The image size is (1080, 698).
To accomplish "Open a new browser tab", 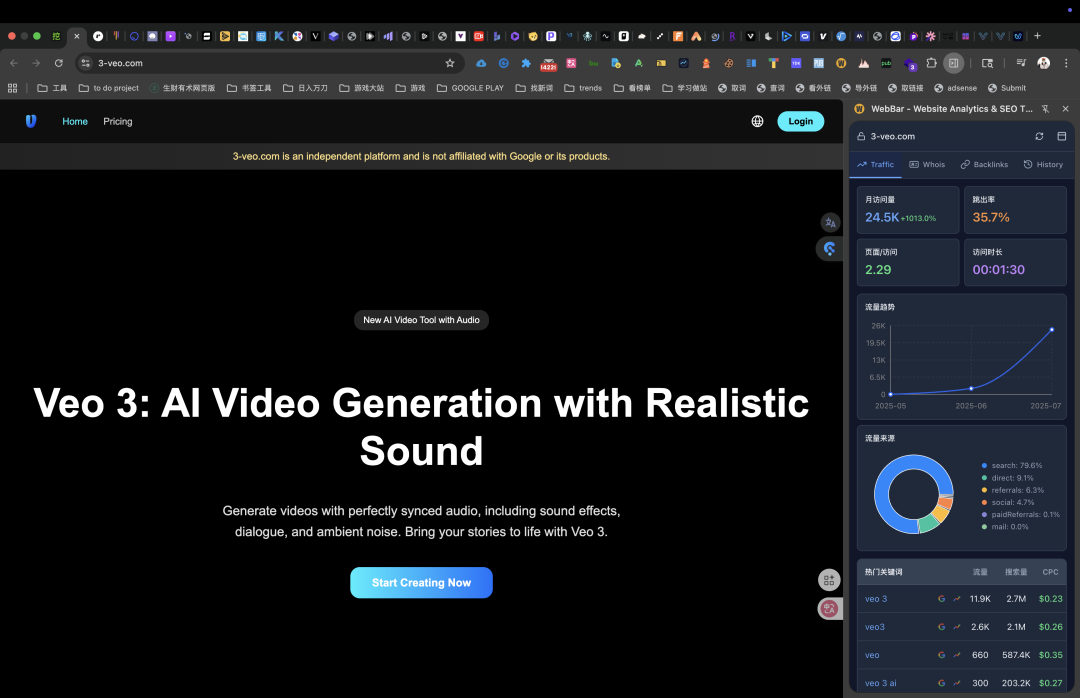I will 1037,36.
